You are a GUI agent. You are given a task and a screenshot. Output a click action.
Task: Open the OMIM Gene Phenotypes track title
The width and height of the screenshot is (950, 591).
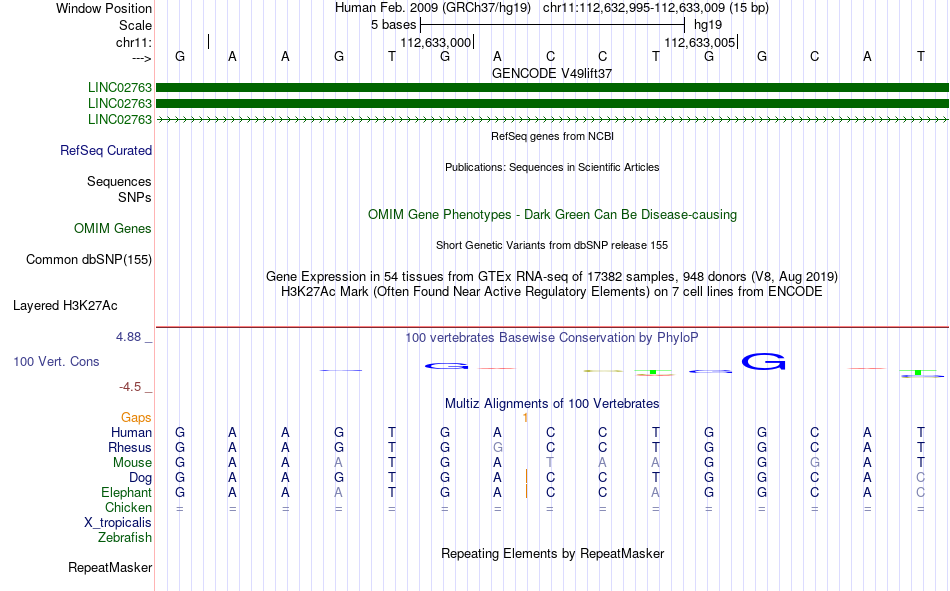coord(552,215)
